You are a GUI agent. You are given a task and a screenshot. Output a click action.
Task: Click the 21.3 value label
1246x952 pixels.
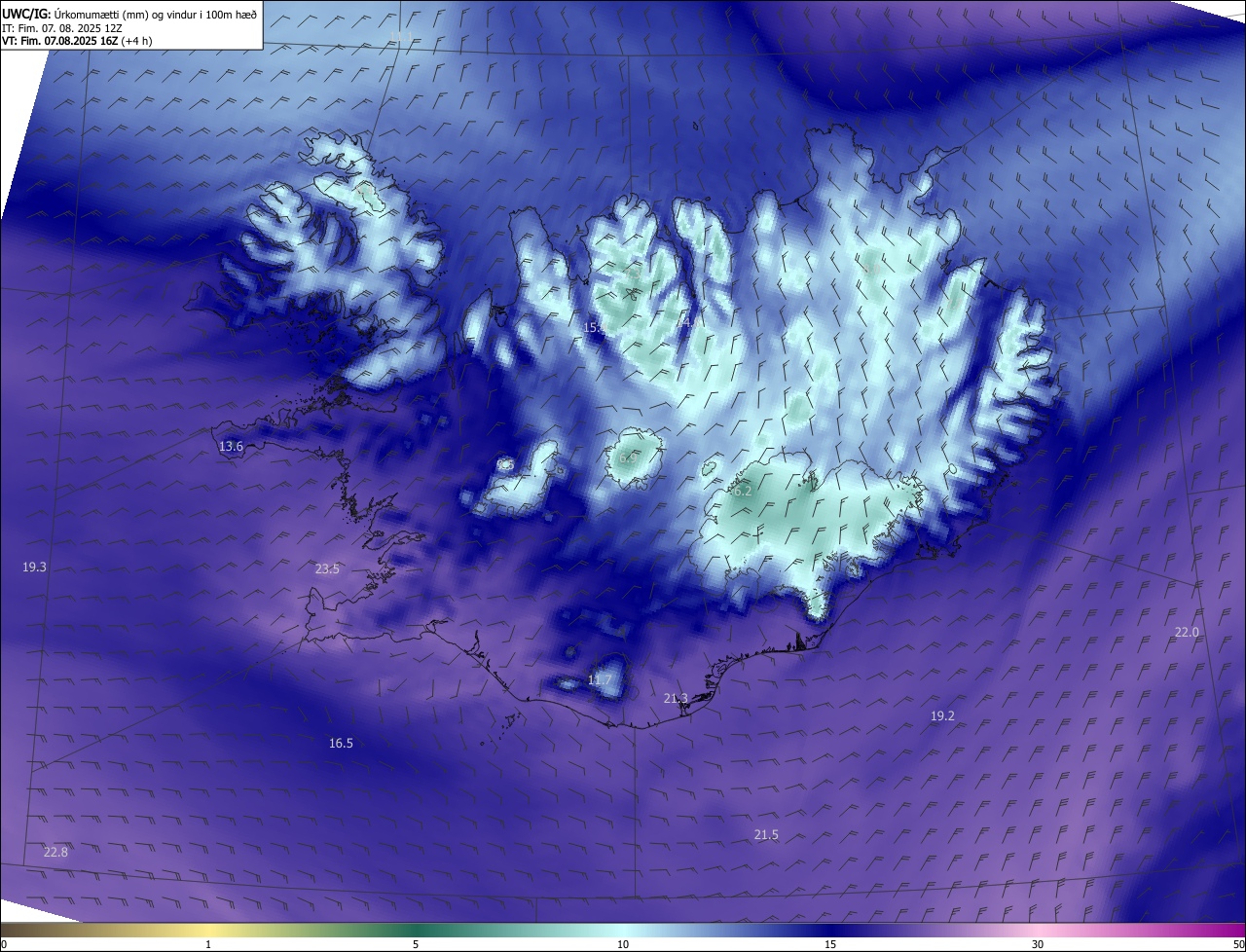[x=676, y=699]
